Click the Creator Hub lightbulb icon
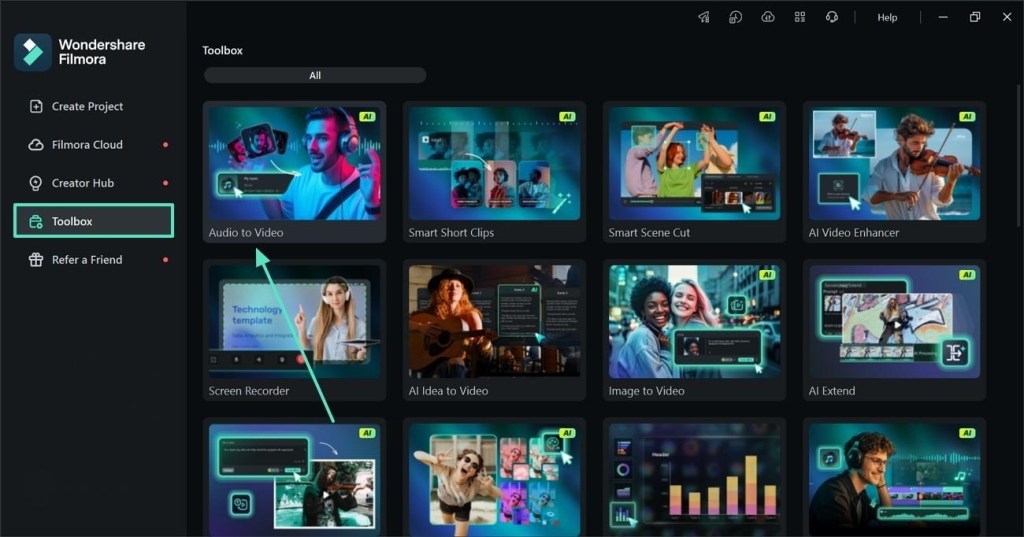This screenshot has width=1024, height=537. click(x=36, y=183)
